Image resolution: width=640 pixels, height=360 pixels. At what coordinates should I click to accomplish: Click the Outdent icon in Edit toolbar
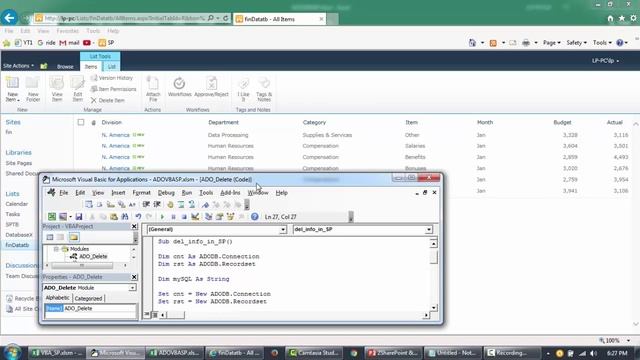[157, 204]
